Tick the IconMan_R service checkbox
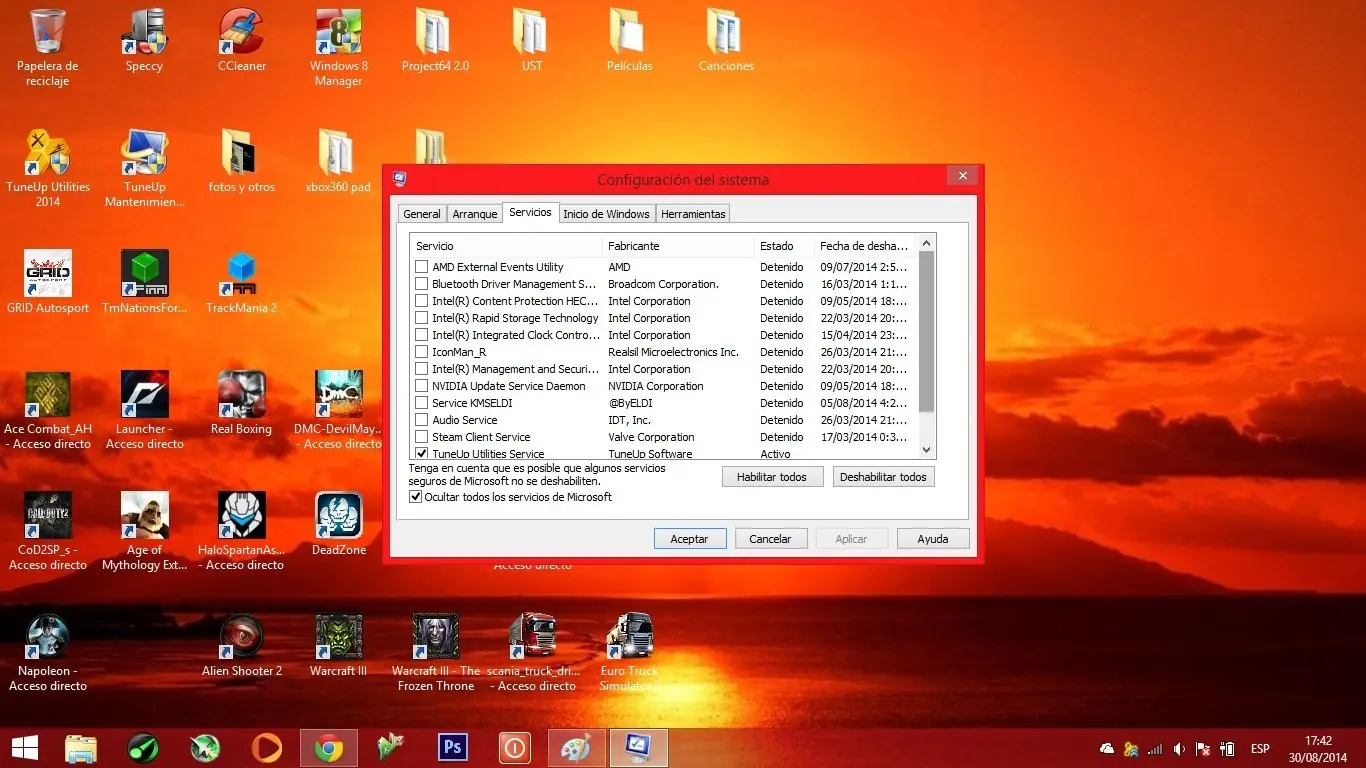Screen dimensions: 1366x768 pyautogui.click(x=422, y=352)
